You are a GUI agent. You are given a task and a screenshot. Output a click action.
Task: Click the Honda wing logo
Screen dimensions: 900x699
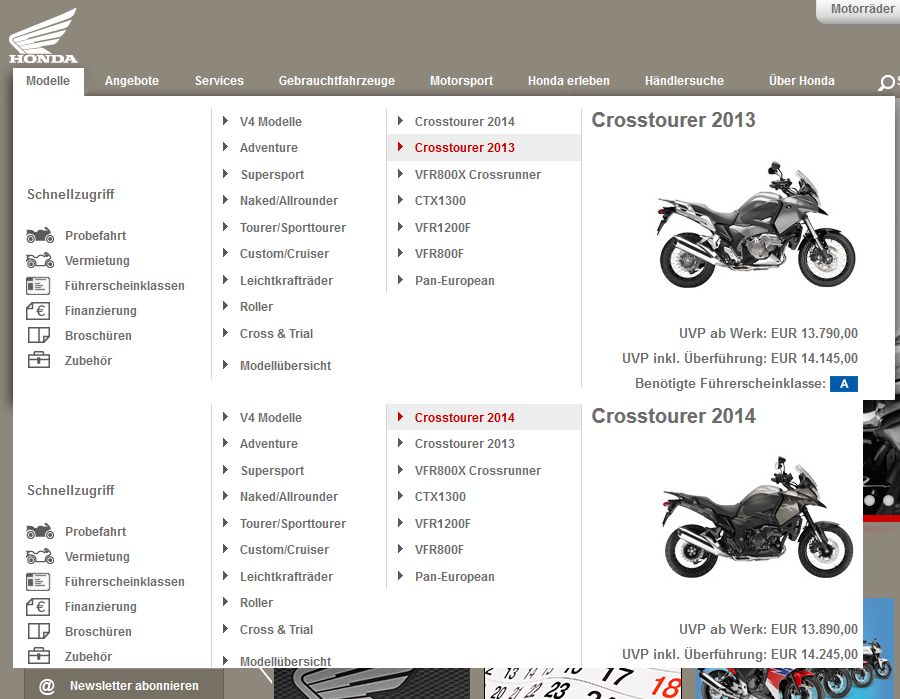[43, 35]
